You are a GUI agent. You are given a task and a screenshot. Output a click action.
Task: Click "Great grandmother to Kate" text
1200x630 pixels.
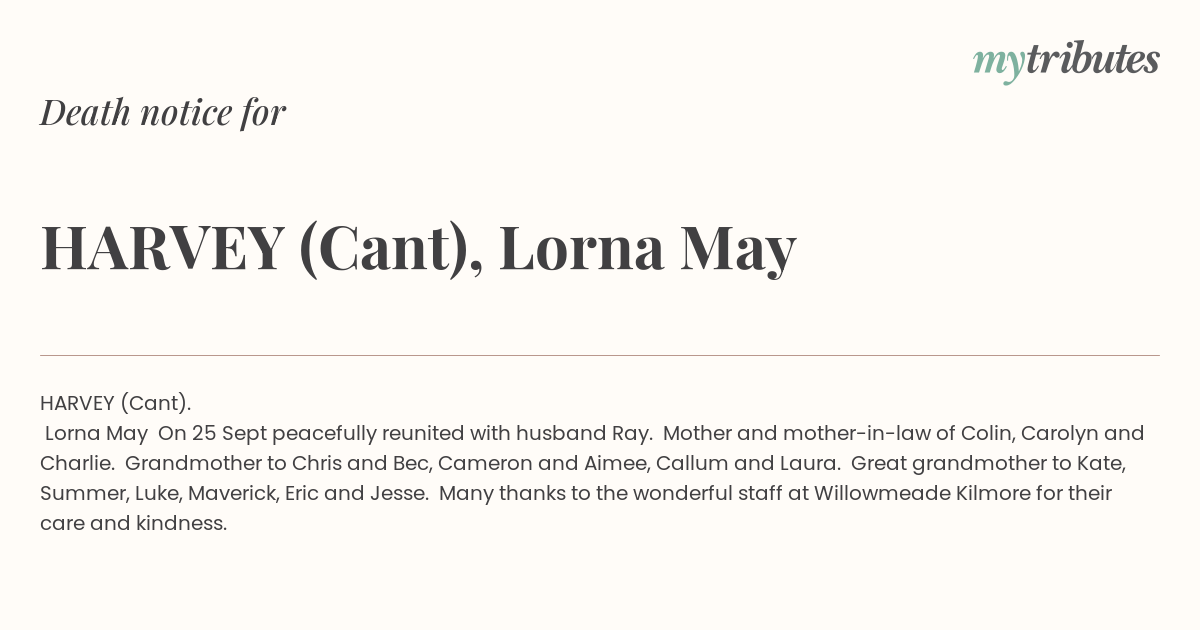point(988,463)
